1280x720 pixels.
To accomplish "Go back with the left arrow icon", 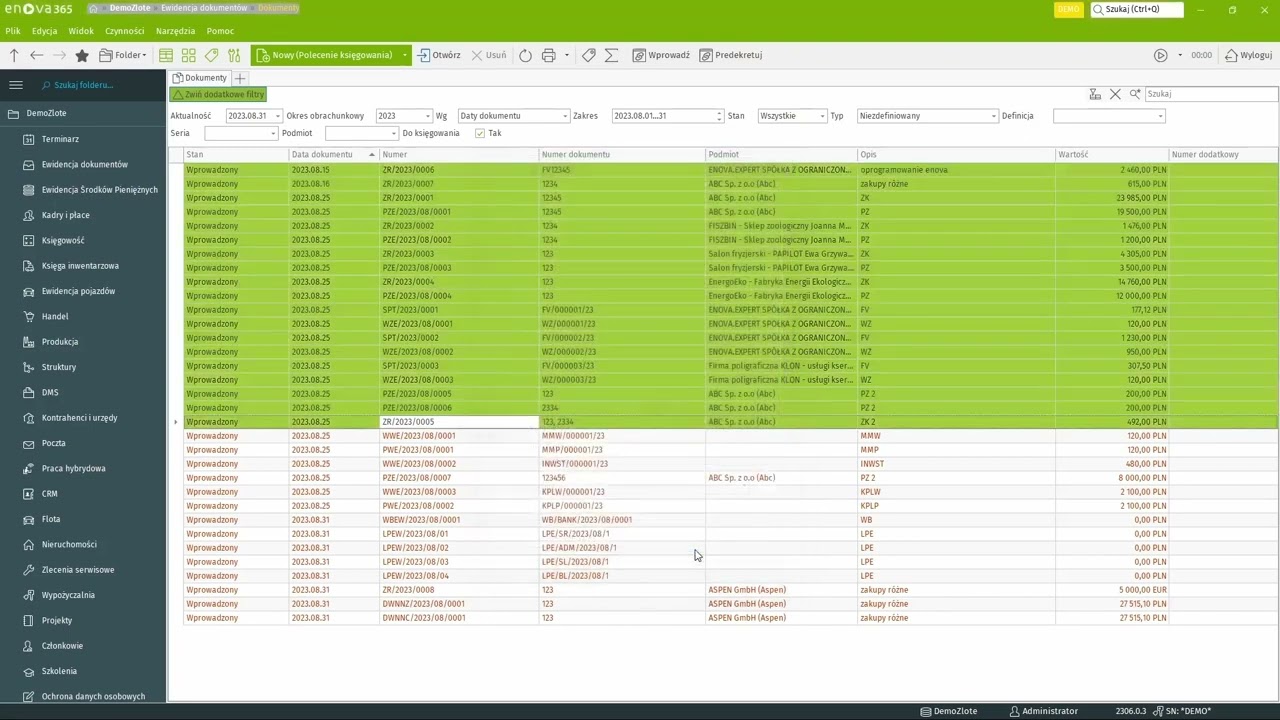I will (x=37, y=55).
